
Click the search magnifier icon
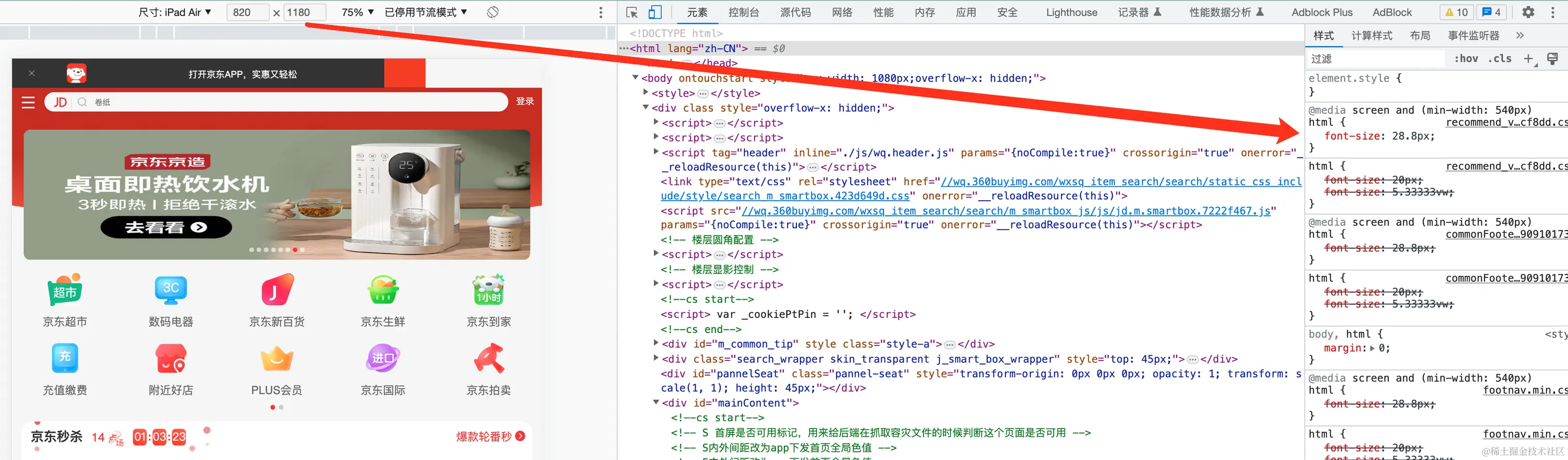(82, 102)
